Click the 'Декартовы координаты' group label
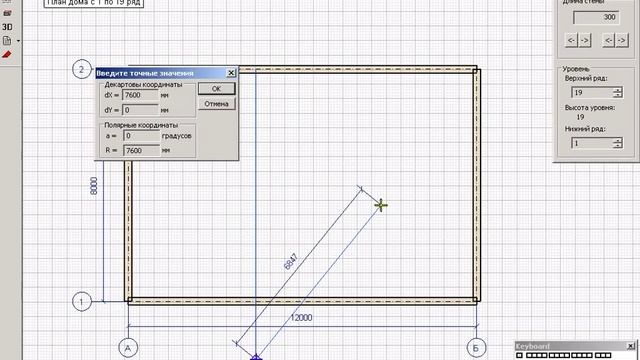 pos(143,84)
